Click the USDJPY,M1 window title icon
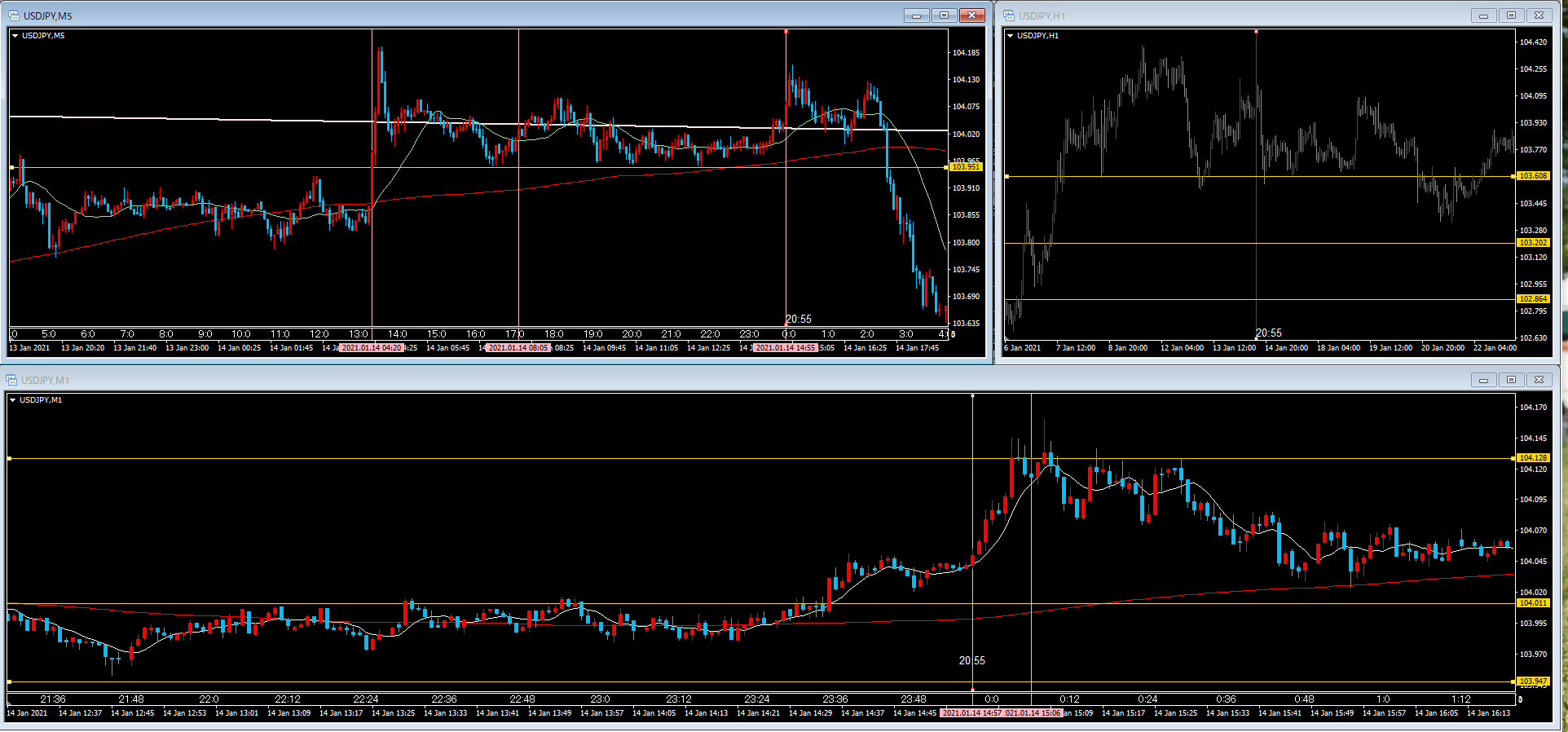The image size is (1568, 732). (x=11, y=380)
